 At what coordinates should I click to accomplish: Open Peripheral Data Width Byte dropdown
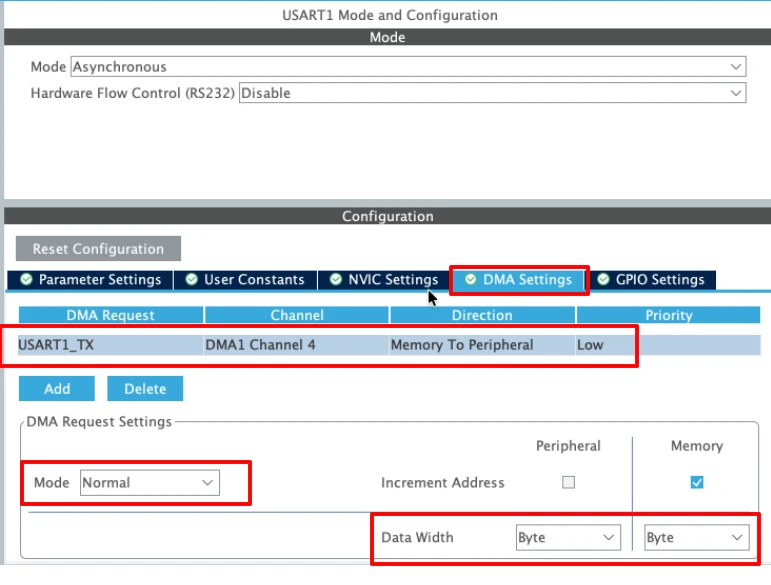[567, 537]
